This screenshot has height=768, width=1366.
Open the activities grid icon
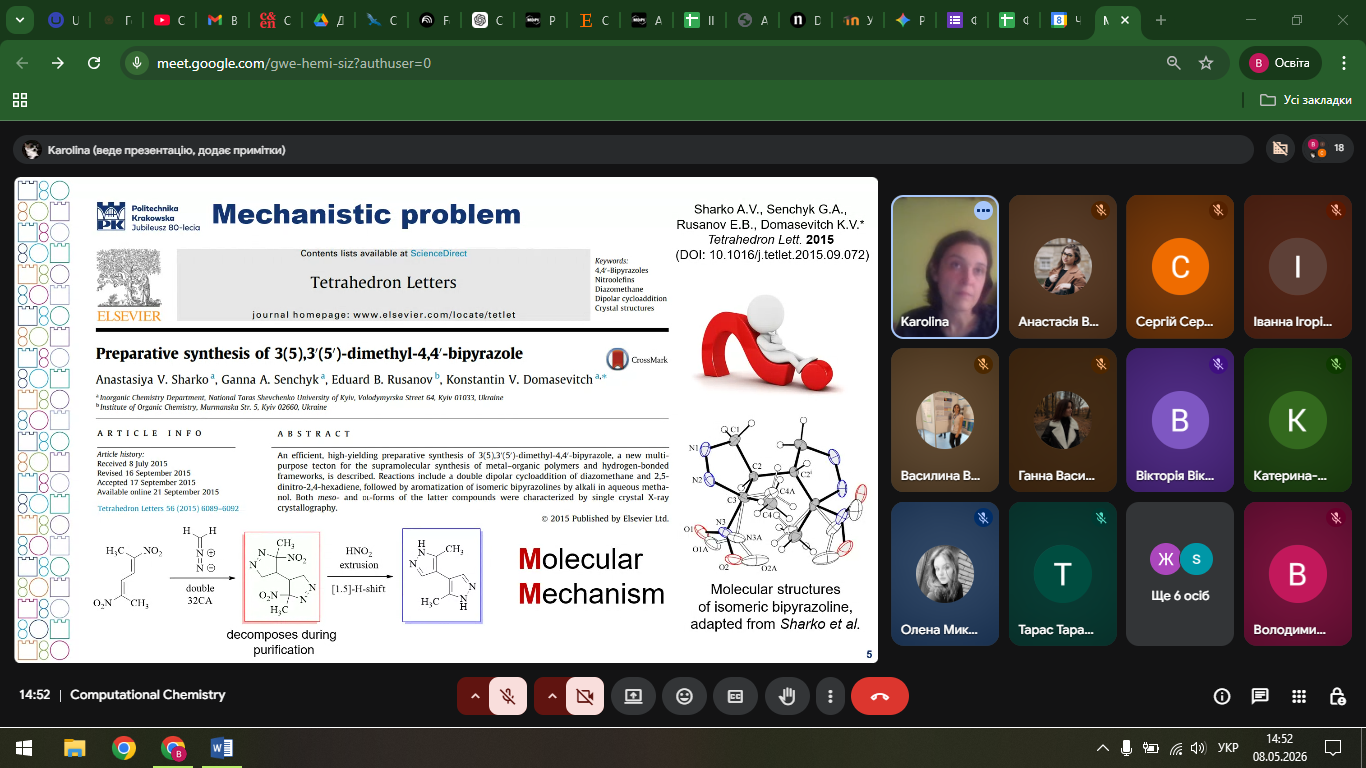pyautogui.click(x=1299, y=697)
